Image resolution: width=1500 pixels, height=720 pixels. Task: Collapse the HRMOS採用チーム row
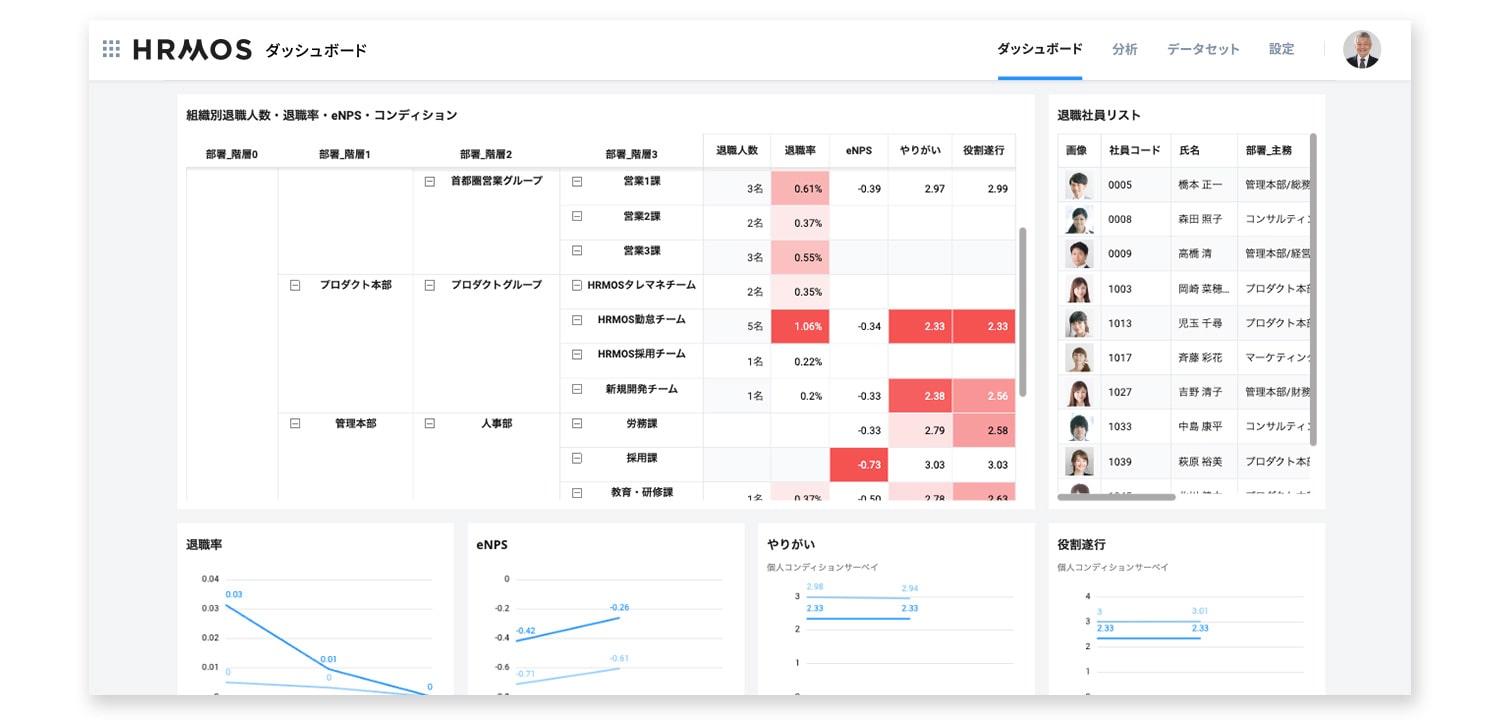pos(576,354)
